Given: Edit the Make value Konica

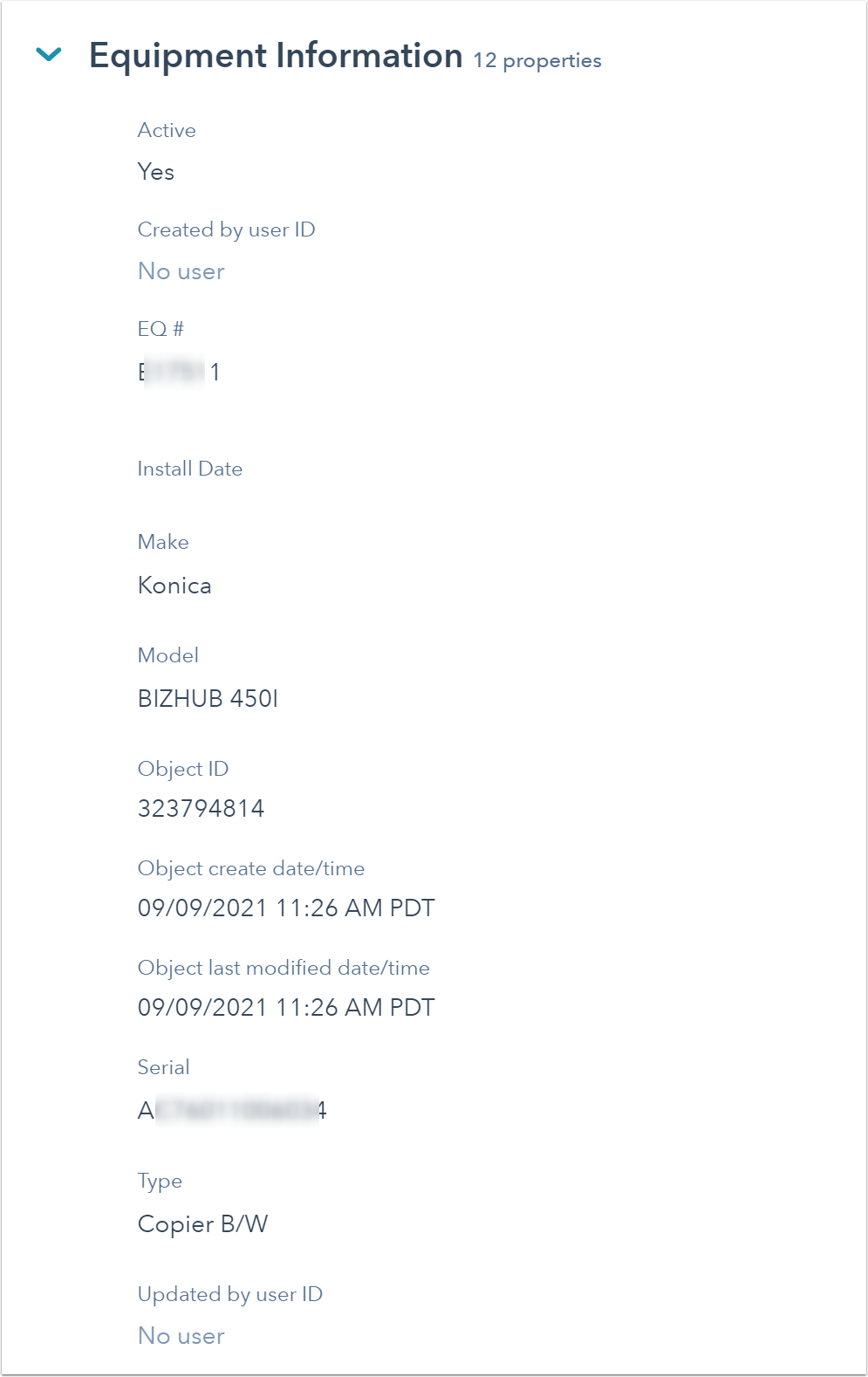Looking at the screenshot, I should coord(174,586).
